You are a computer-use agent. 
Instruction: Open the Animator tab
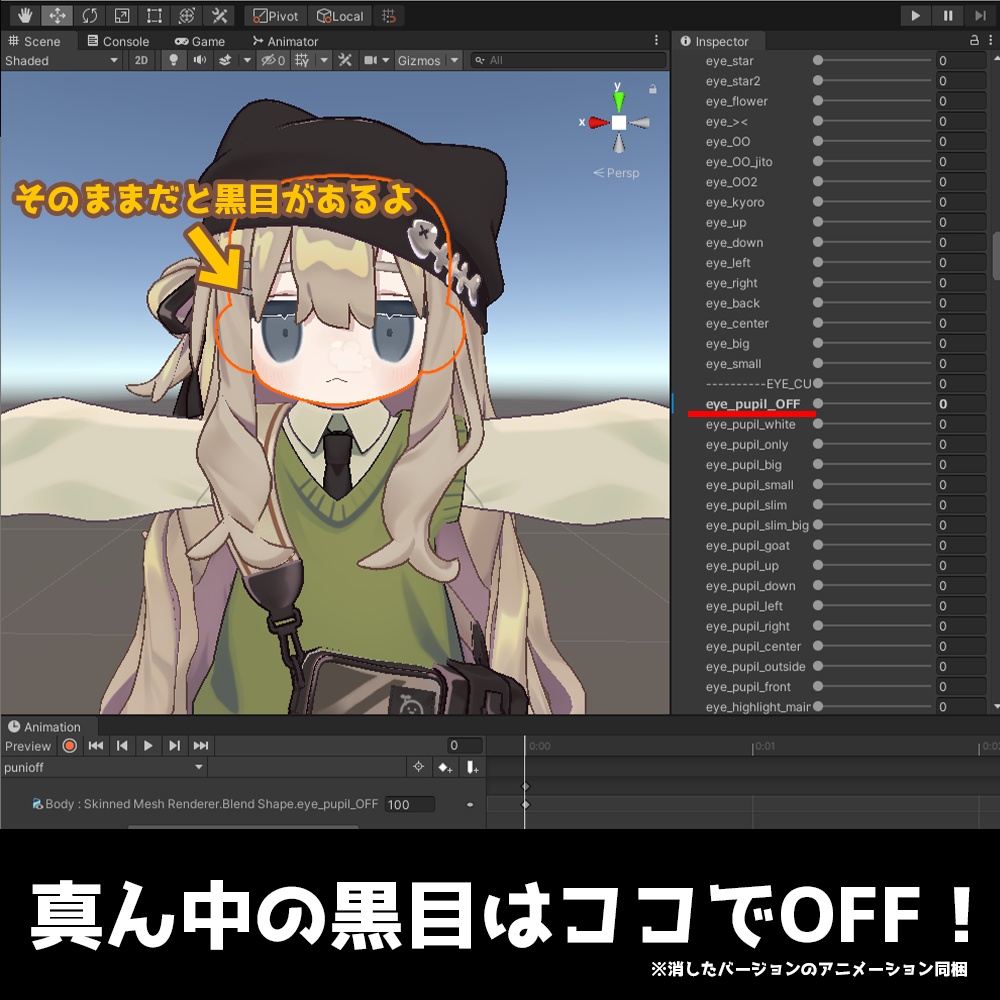286,41
